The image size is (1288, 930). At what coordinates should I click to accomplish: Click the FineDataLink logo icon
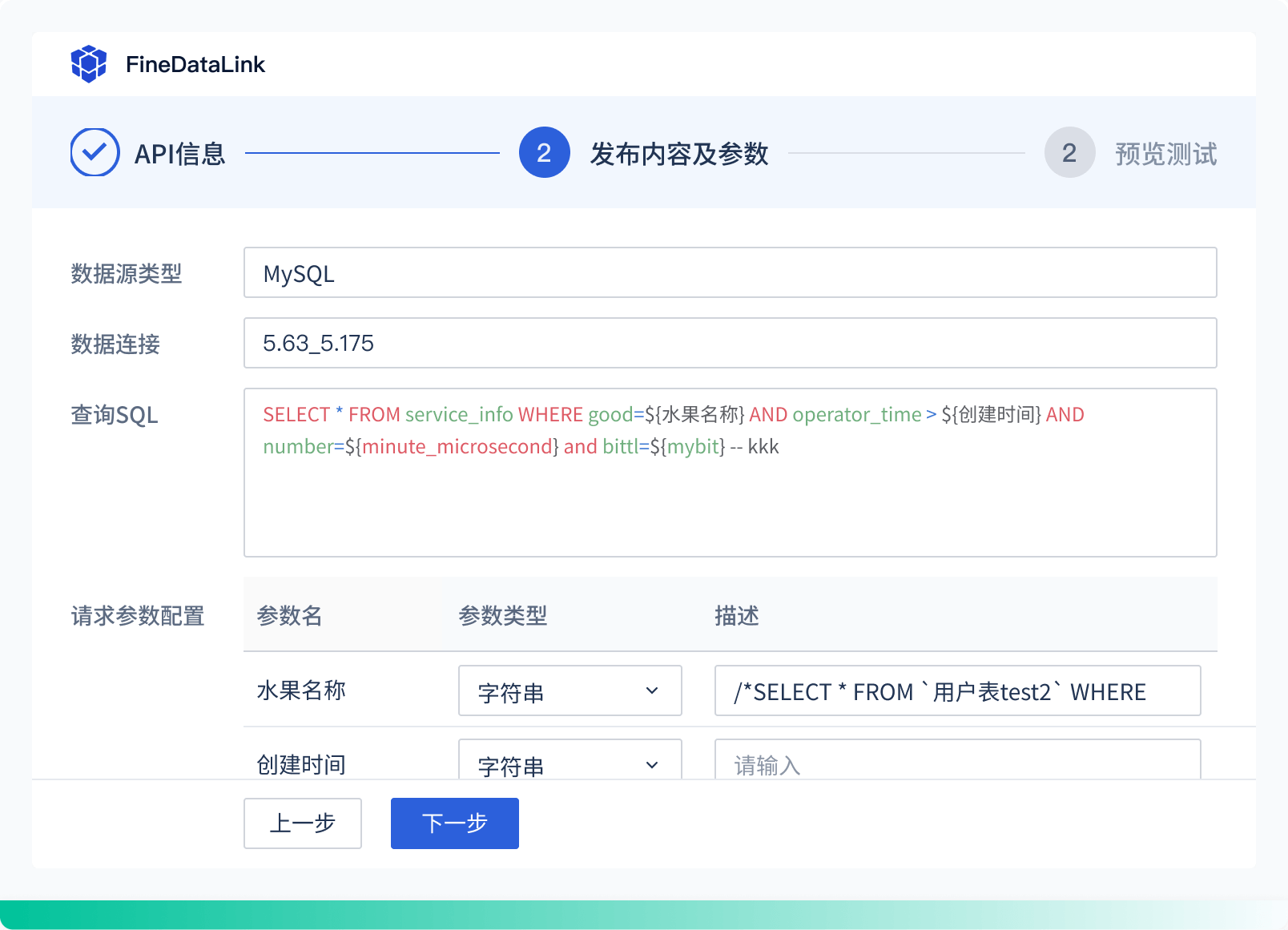click(x=89, y=62)
